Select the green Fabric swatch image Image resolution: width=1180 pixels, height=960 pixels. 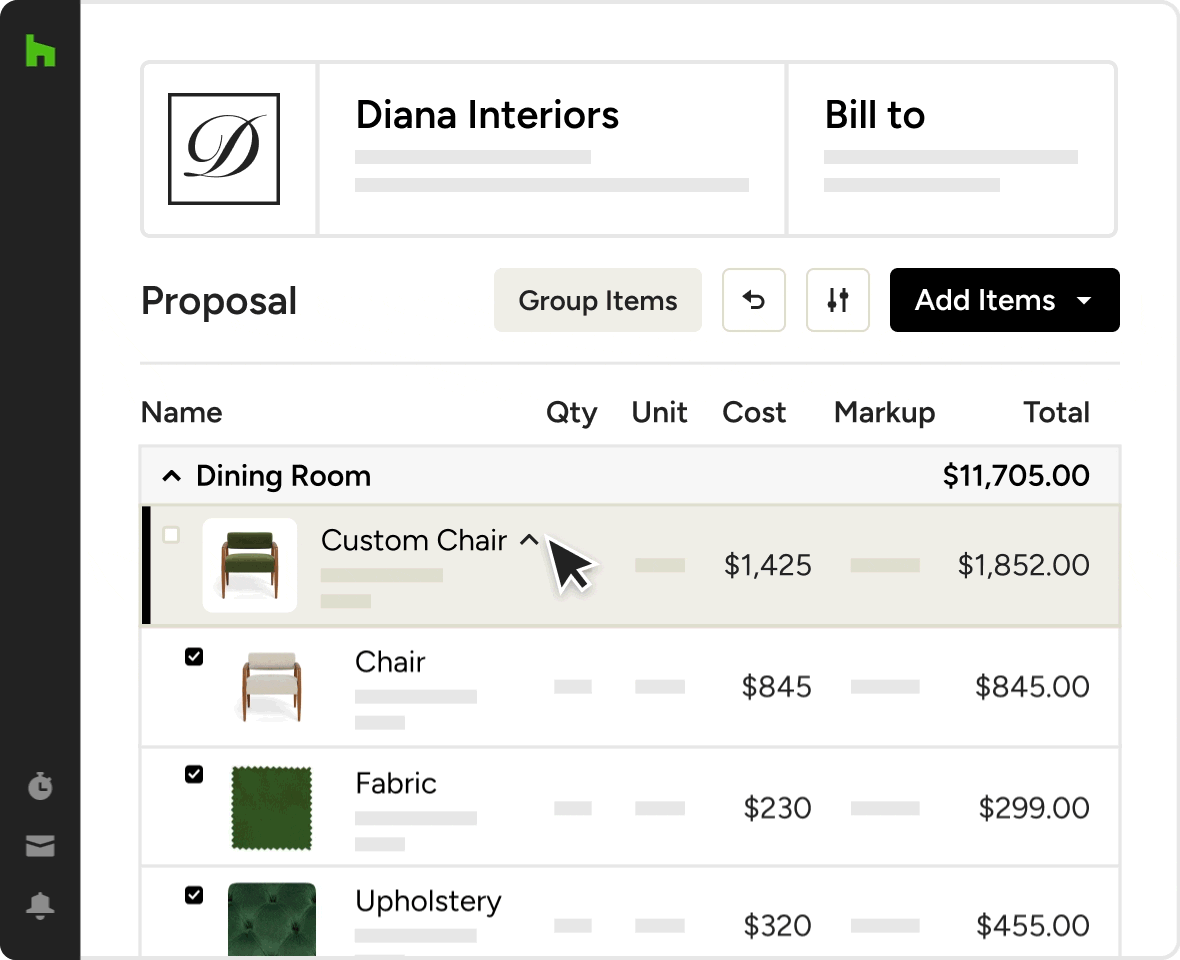tap(272, 808)
